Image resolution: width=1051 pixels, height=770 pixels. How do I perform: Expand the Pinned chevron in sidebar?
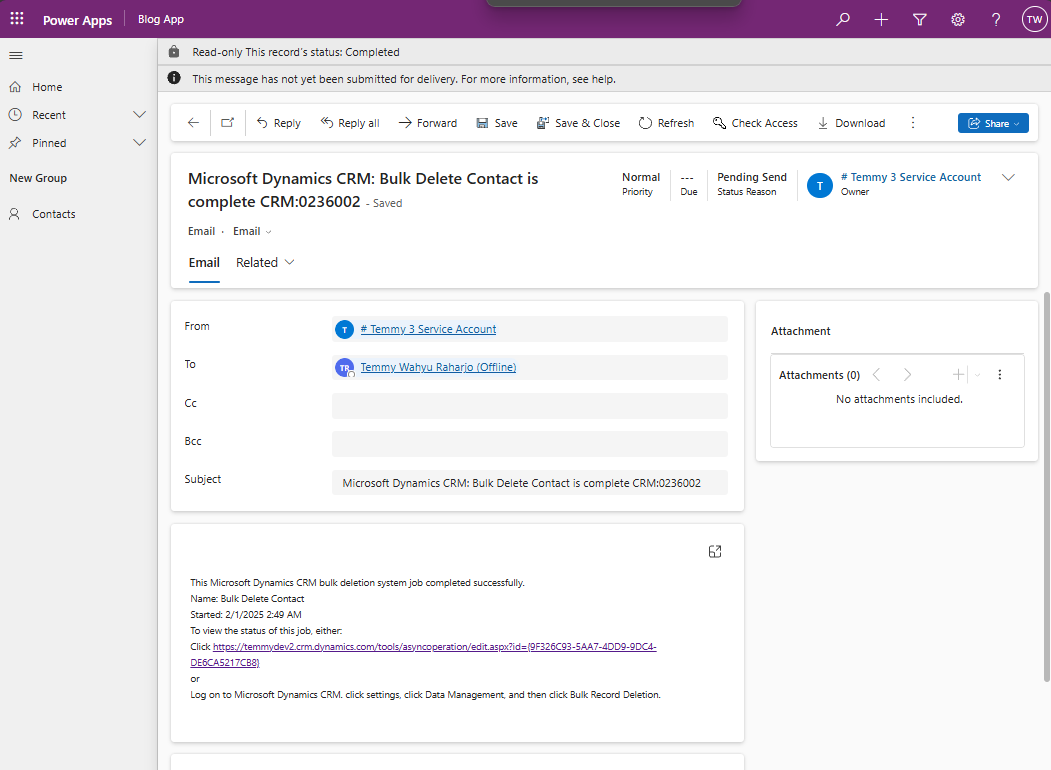click(139, 143)
